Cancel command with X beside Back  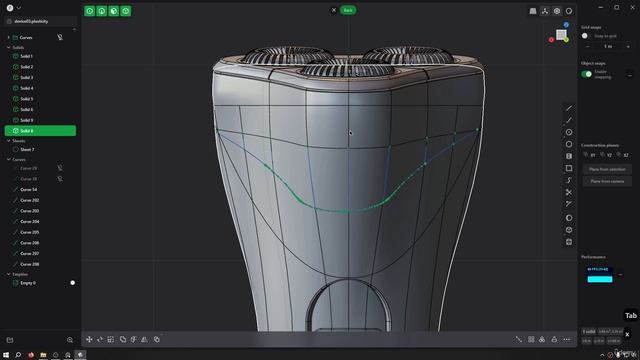coord(333,10)
